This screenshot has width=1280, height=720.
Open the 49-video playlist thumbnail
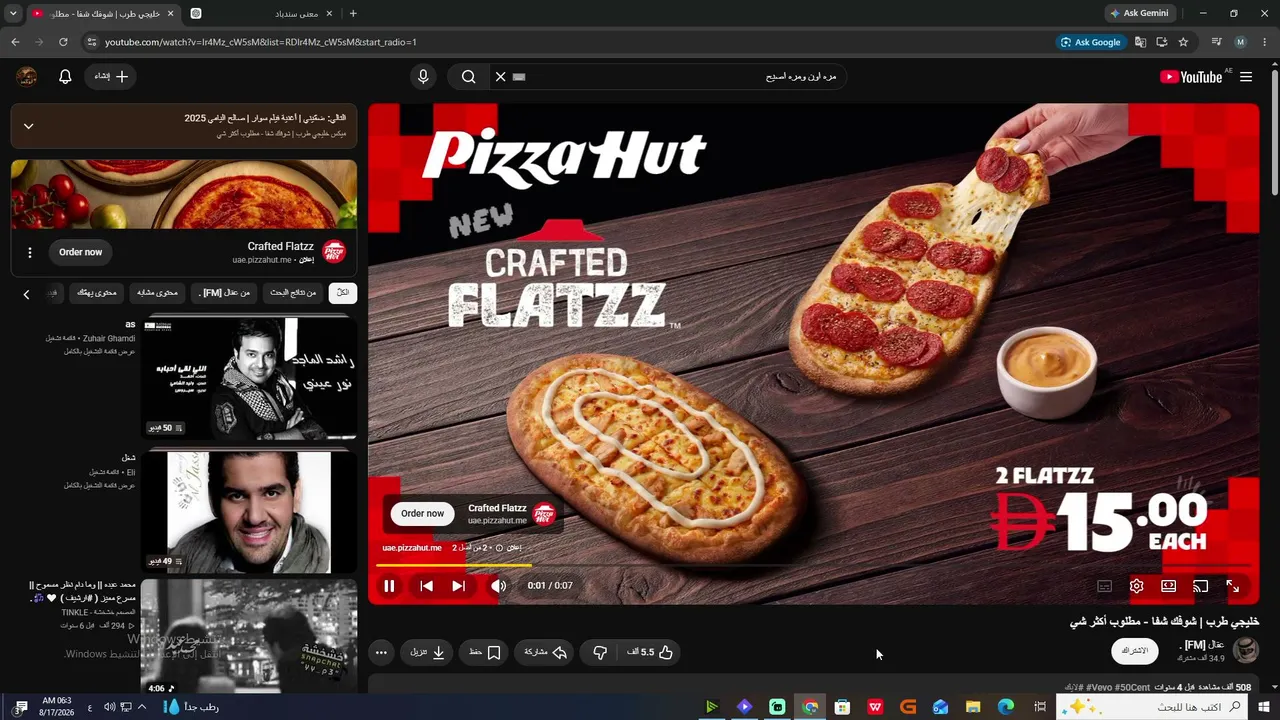coord(249,512)
